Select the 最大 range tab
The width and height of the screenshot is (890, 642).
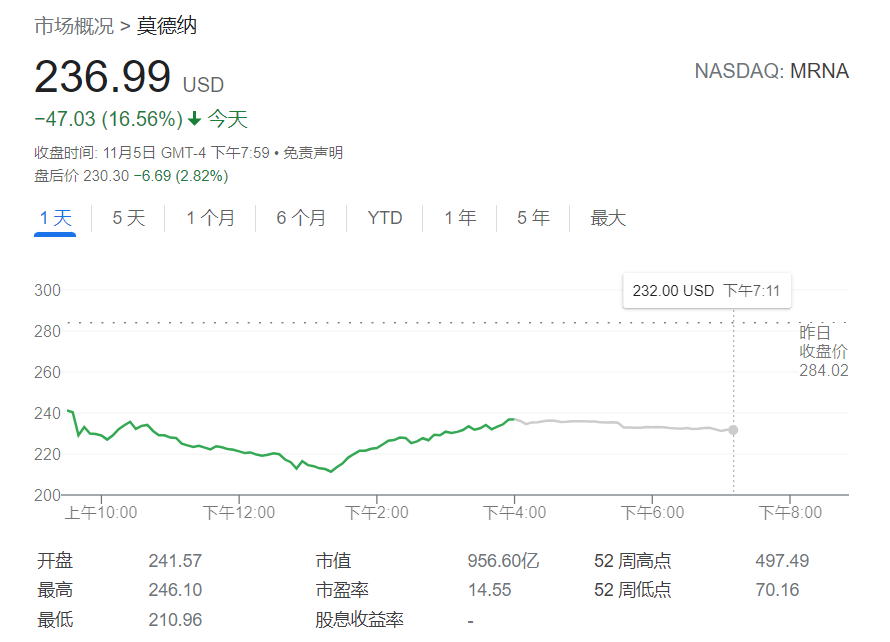point(608,218)
